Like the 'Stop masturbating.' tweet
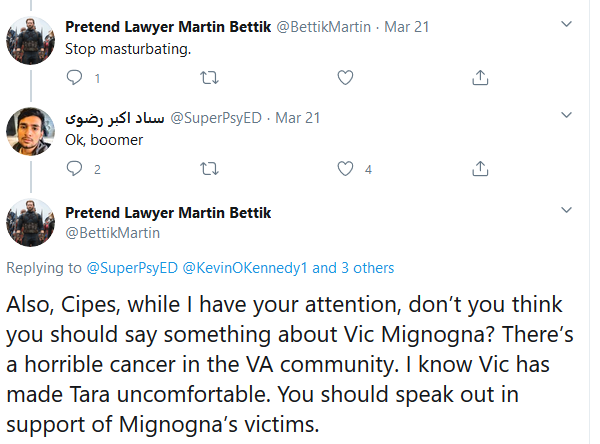The image size is (600, 444). click(x=345, y=78)
